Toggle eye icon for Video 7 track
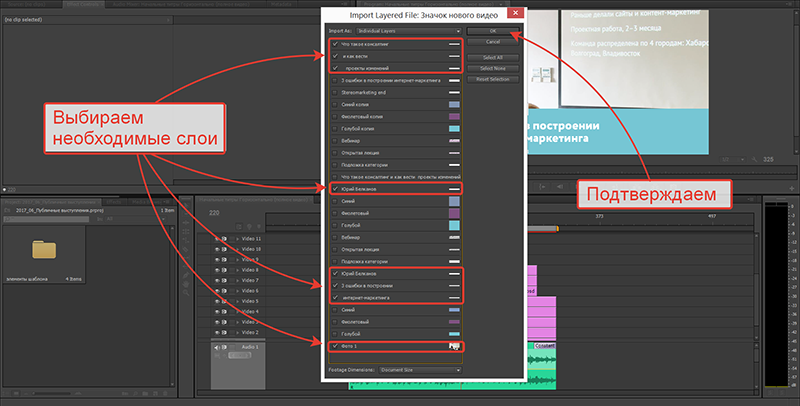This screenshot has height=406, width=800. coord(217,281)
